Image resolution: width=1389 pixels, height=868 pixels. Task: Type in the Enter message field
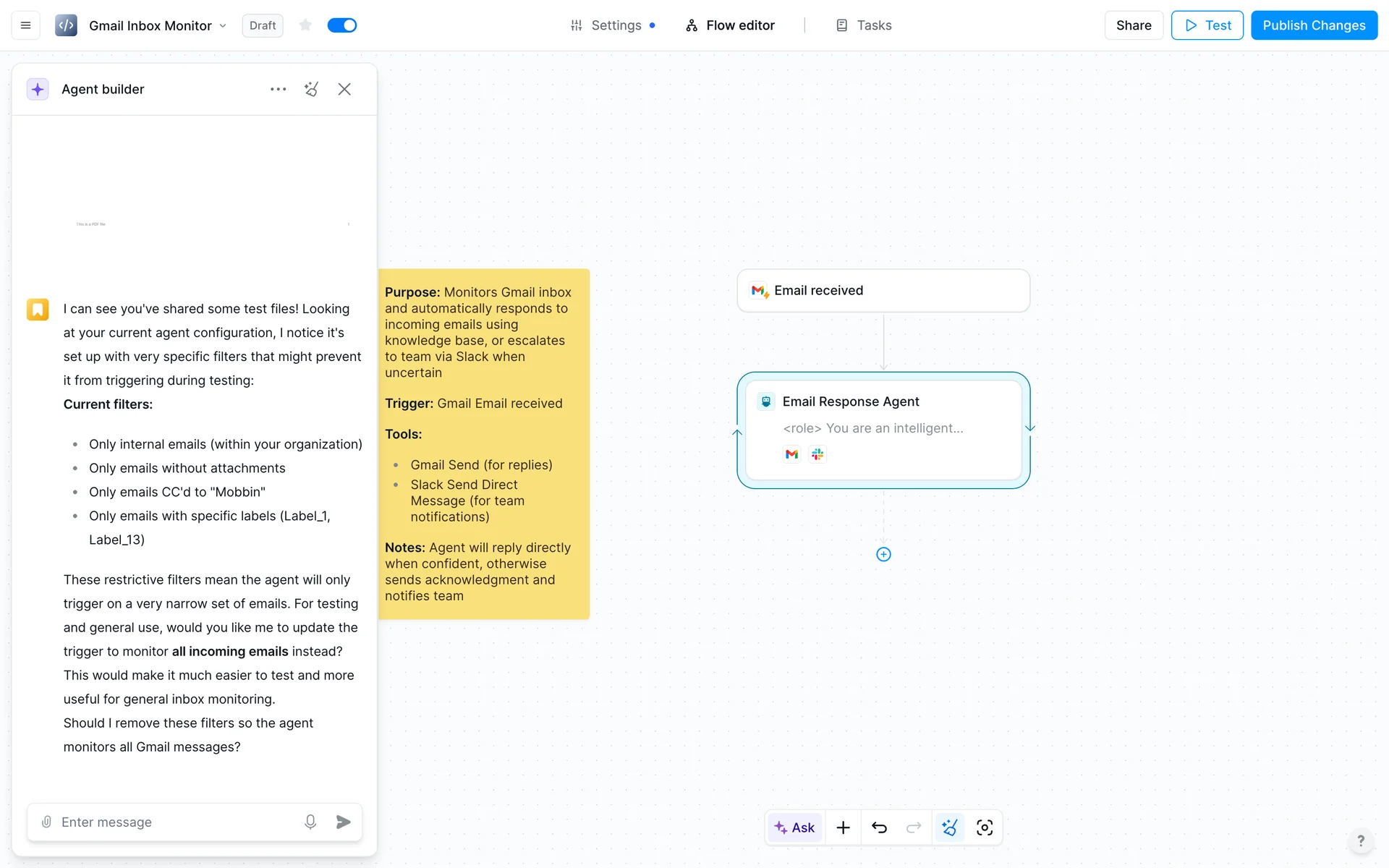tap(174, 822)
